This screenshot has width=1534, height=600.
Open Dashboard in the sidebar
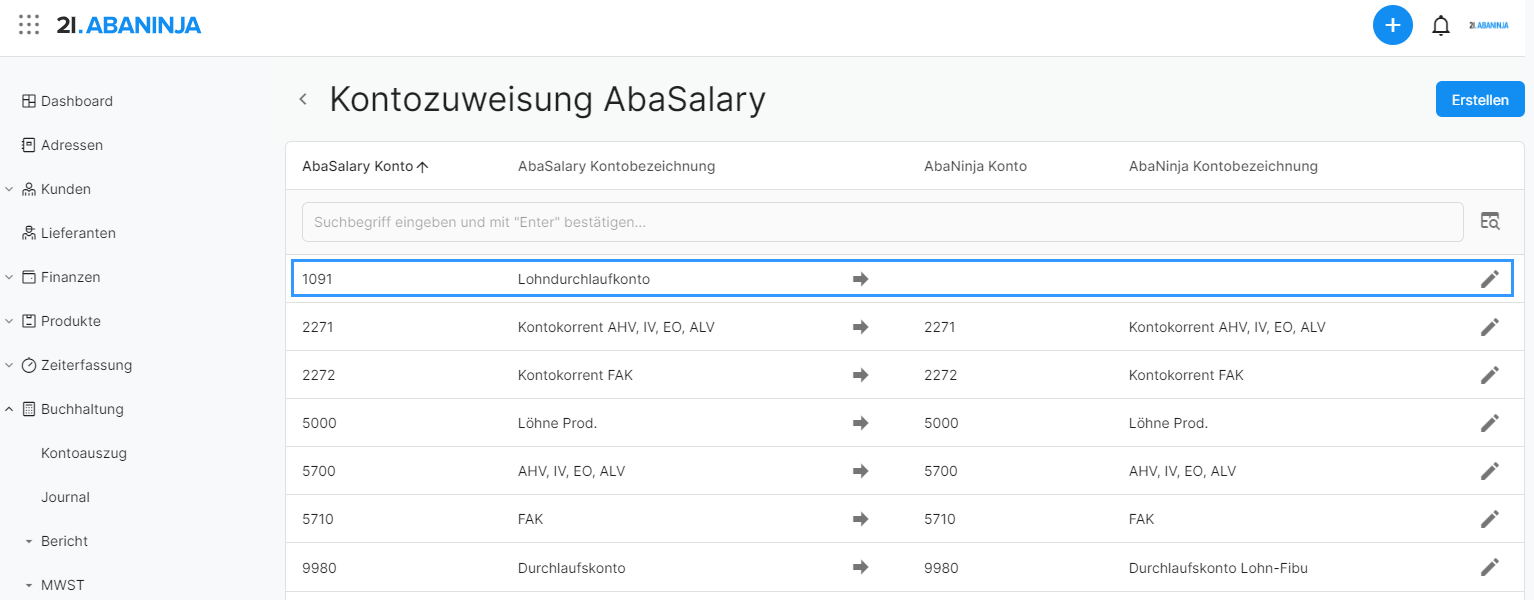[x=77, y=101]
